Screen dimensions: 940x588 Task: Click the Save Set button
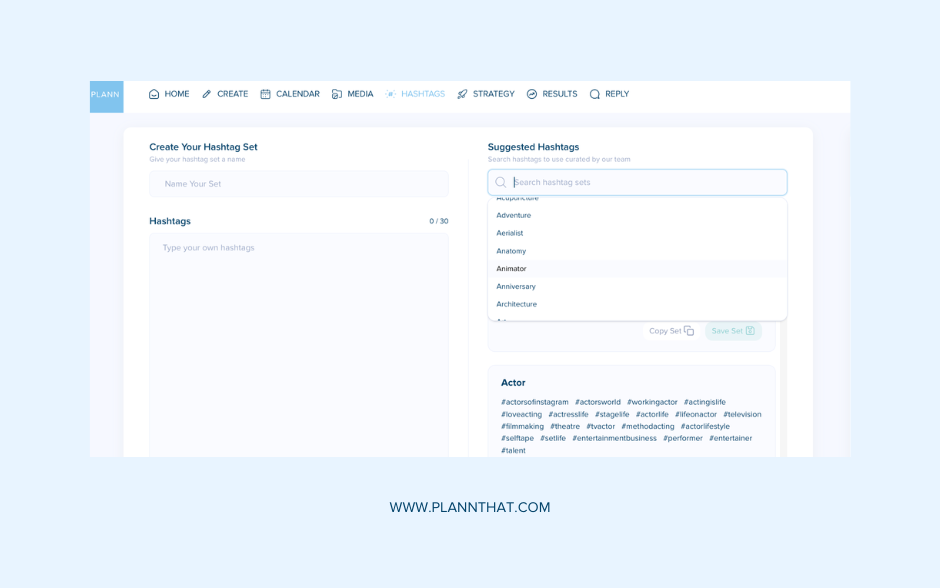click(733, 331)
